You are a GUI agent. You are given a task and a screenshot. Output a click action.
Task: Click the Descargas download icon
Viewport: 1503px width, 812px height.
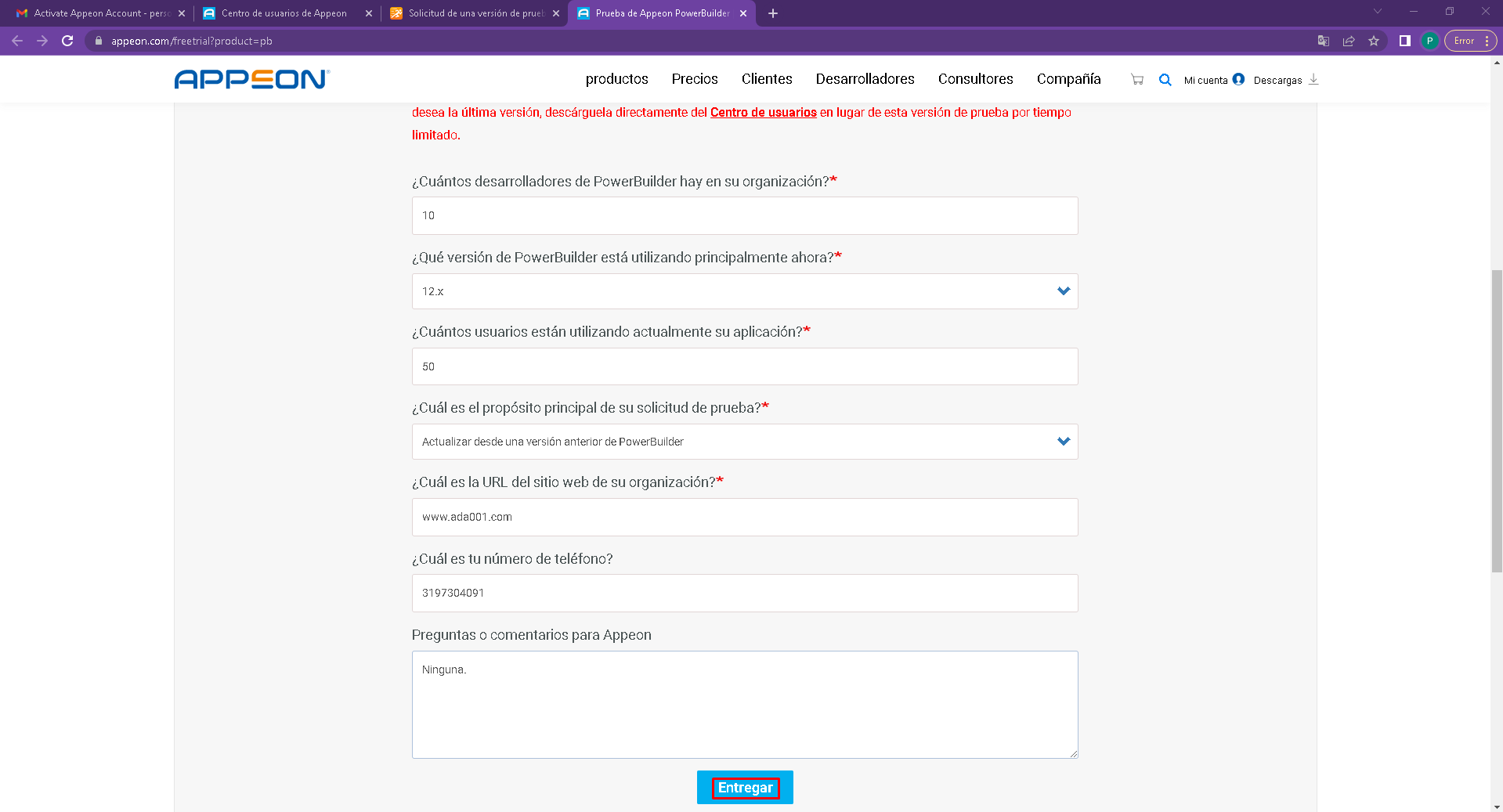pos(1313,79)
